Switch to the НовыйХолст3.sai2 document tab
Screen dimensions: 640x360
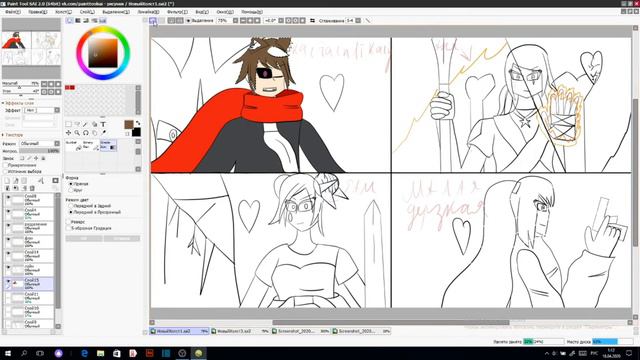click(x=240, y=331)
